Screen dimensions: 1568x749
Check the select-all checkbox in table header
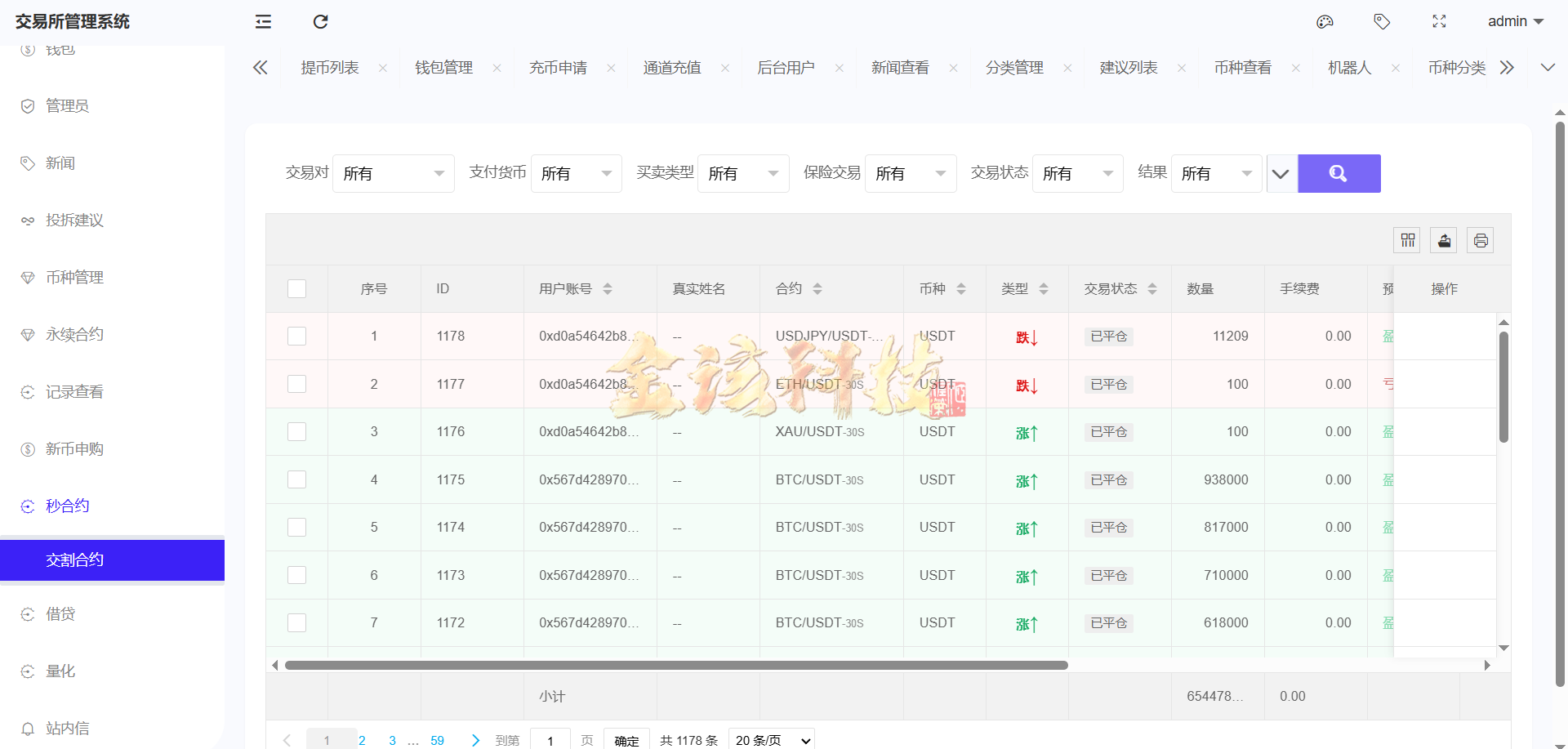296,288
